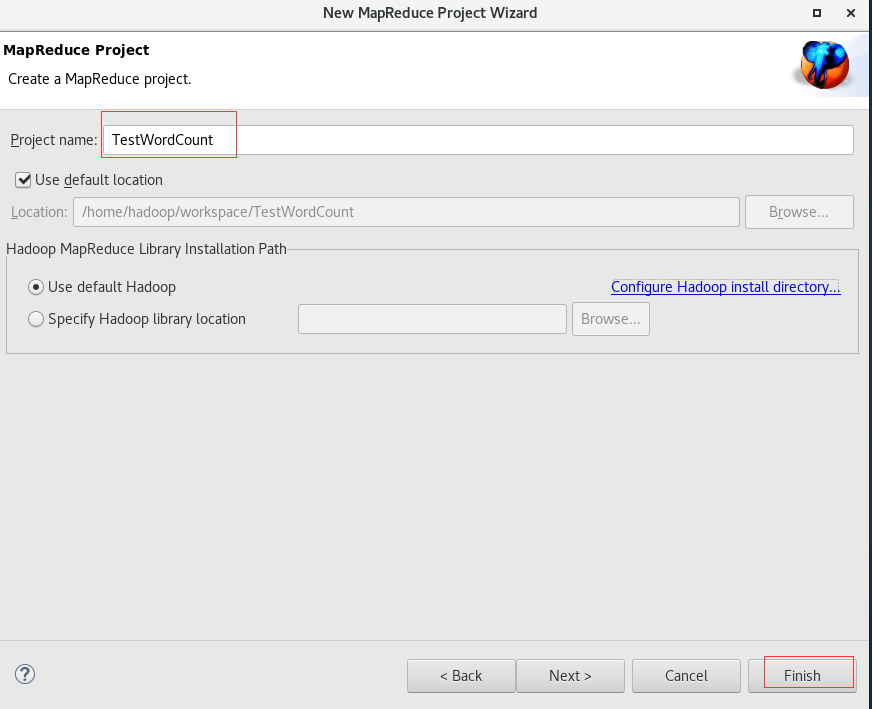This screenshot has height=709, width=872.
Task: Click the Back button
Action: pos(461,676)
